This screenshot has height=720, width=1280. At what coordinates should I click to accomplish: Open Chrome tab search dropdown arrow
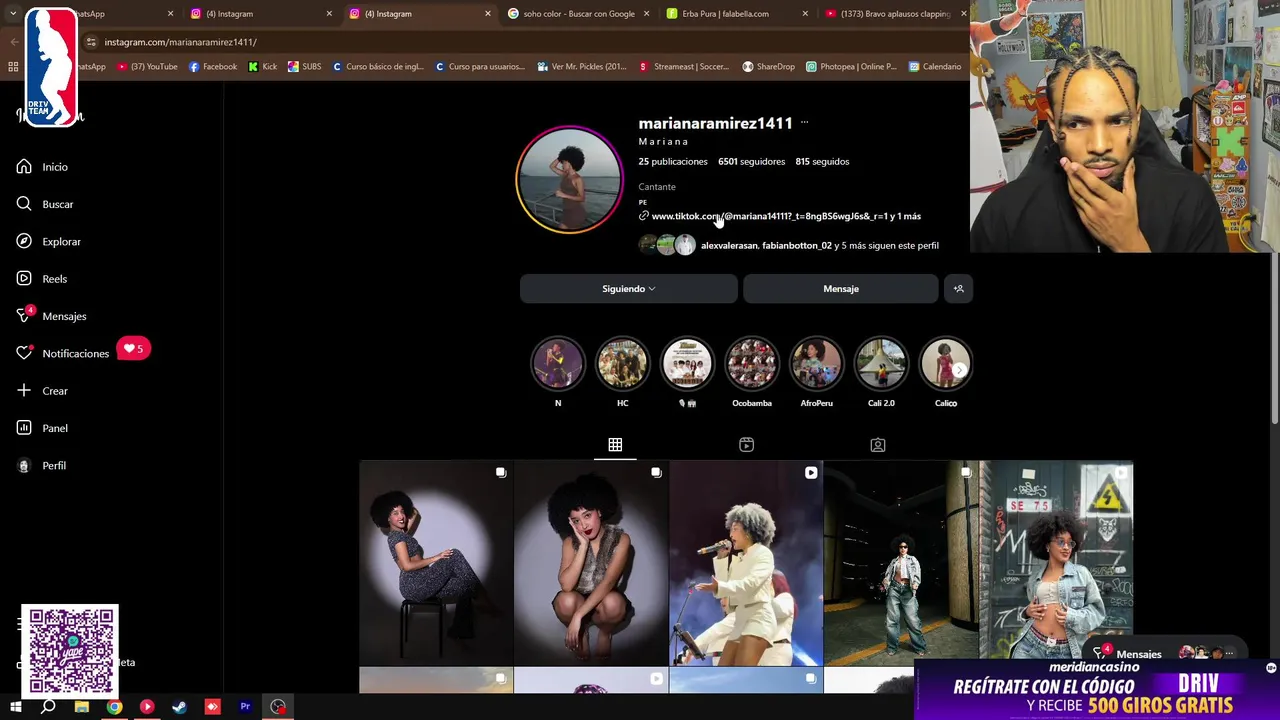coord(13,14)
